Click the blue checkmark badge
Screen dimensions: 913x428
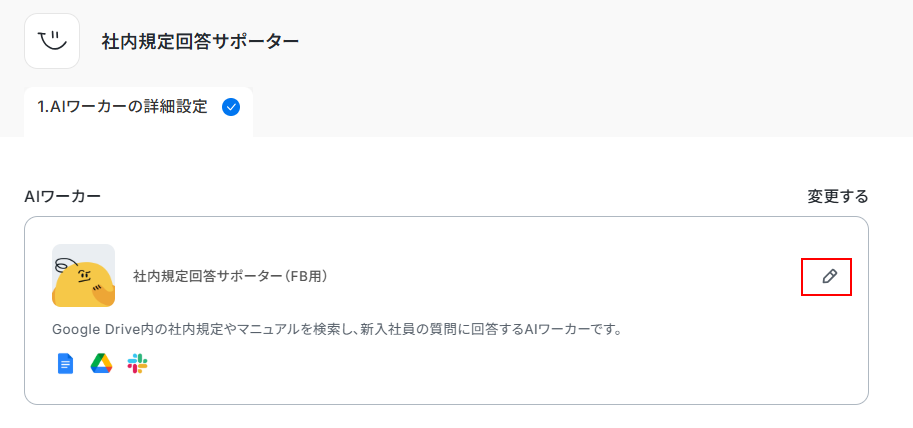point(231,107)
